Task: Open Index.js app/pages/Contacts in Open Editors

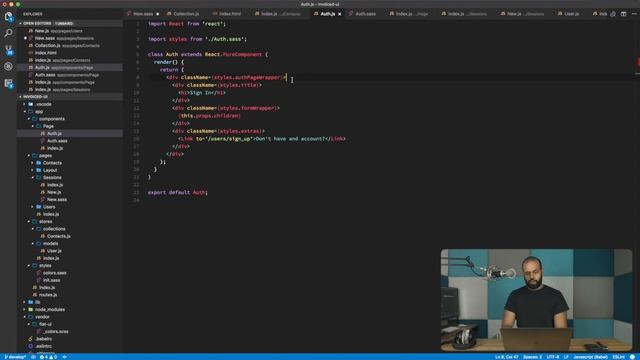Action: (x=70, y=60)
